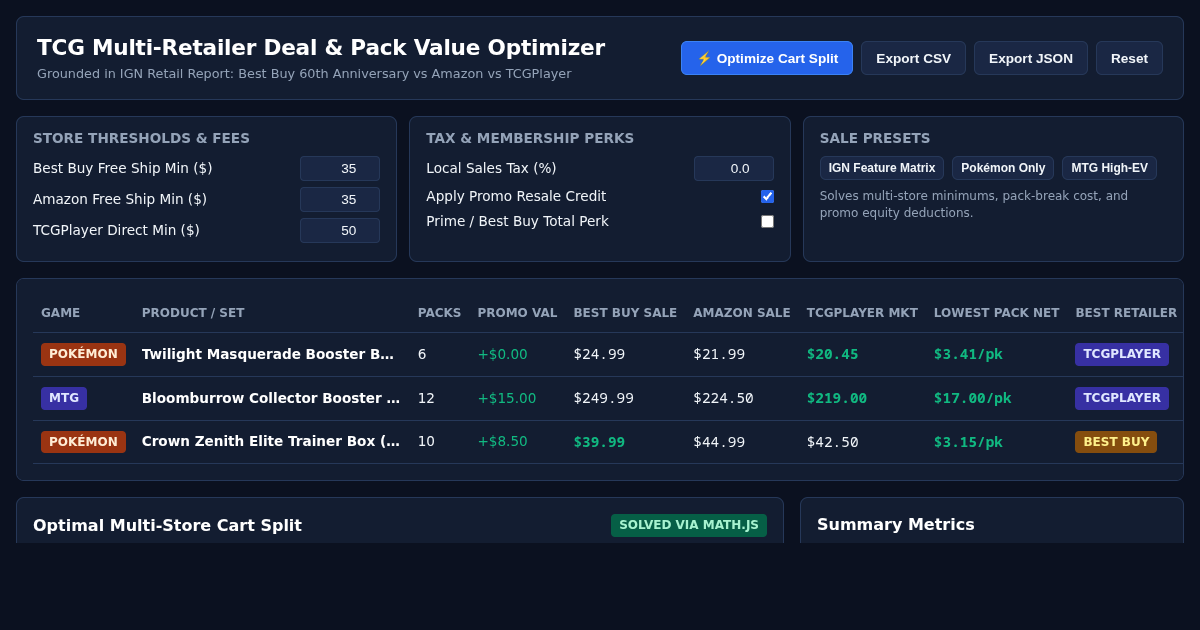
Task: Click the $224.50 Amazon price
Action: (723, 398)
